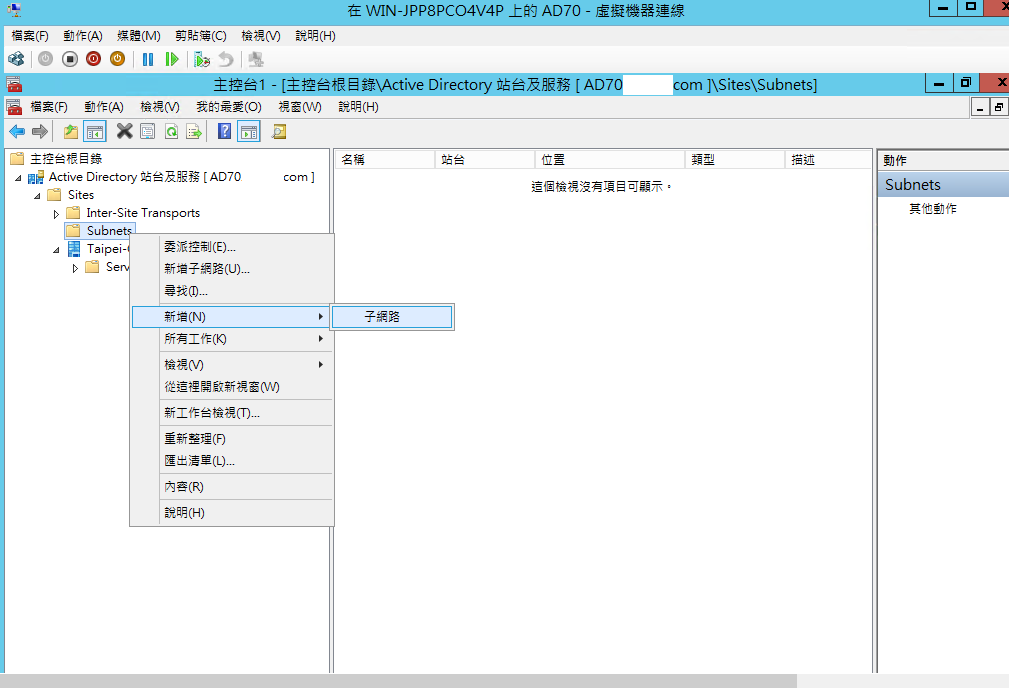The width and height of the screenshot is (1009, 688).
Task: Click 其他動作 in the Actions pane
Action: point(933,209)
